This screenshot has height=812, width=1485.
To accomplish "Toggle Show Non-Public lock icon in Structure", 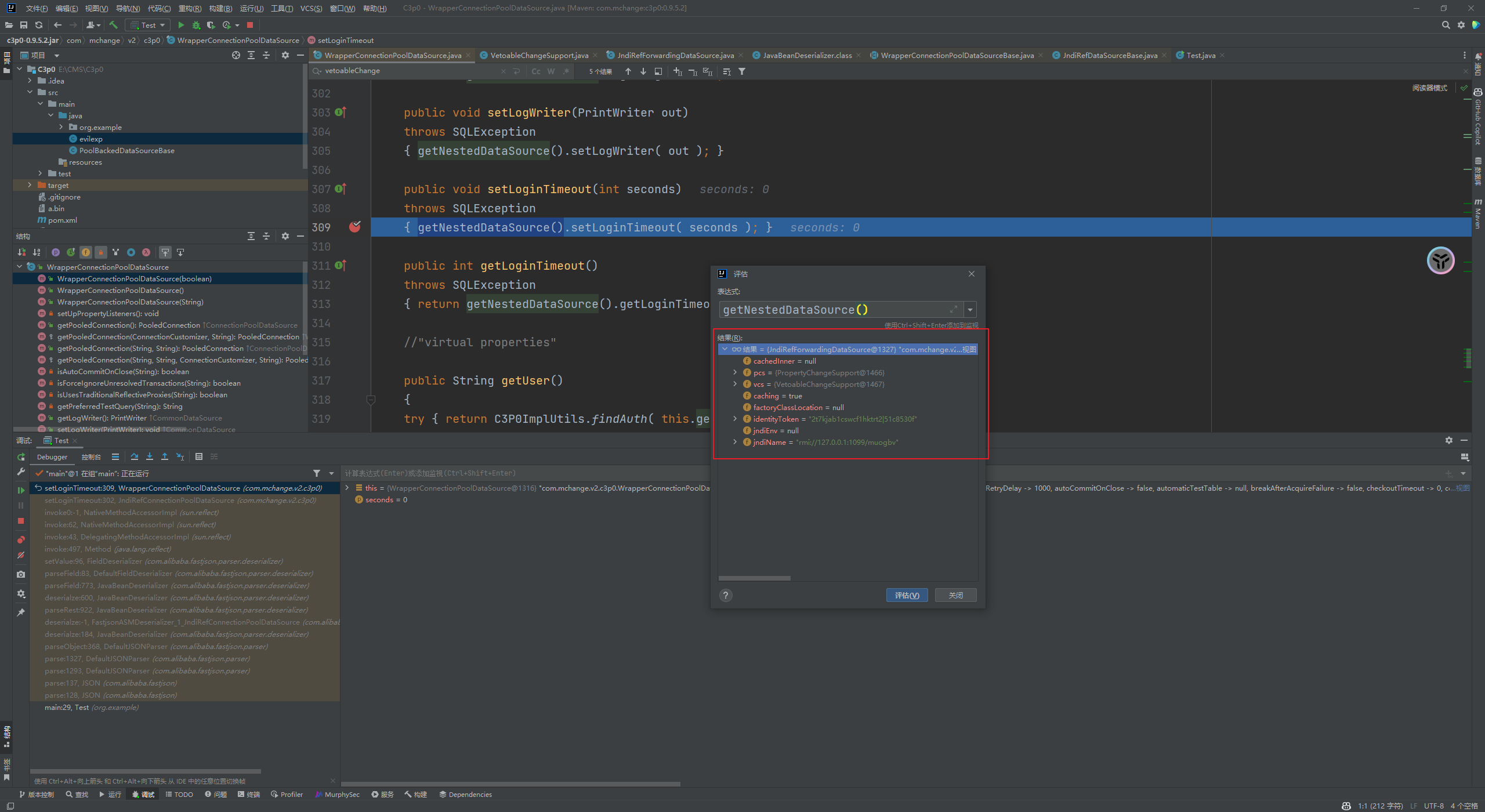I will [x=101, y=252].
